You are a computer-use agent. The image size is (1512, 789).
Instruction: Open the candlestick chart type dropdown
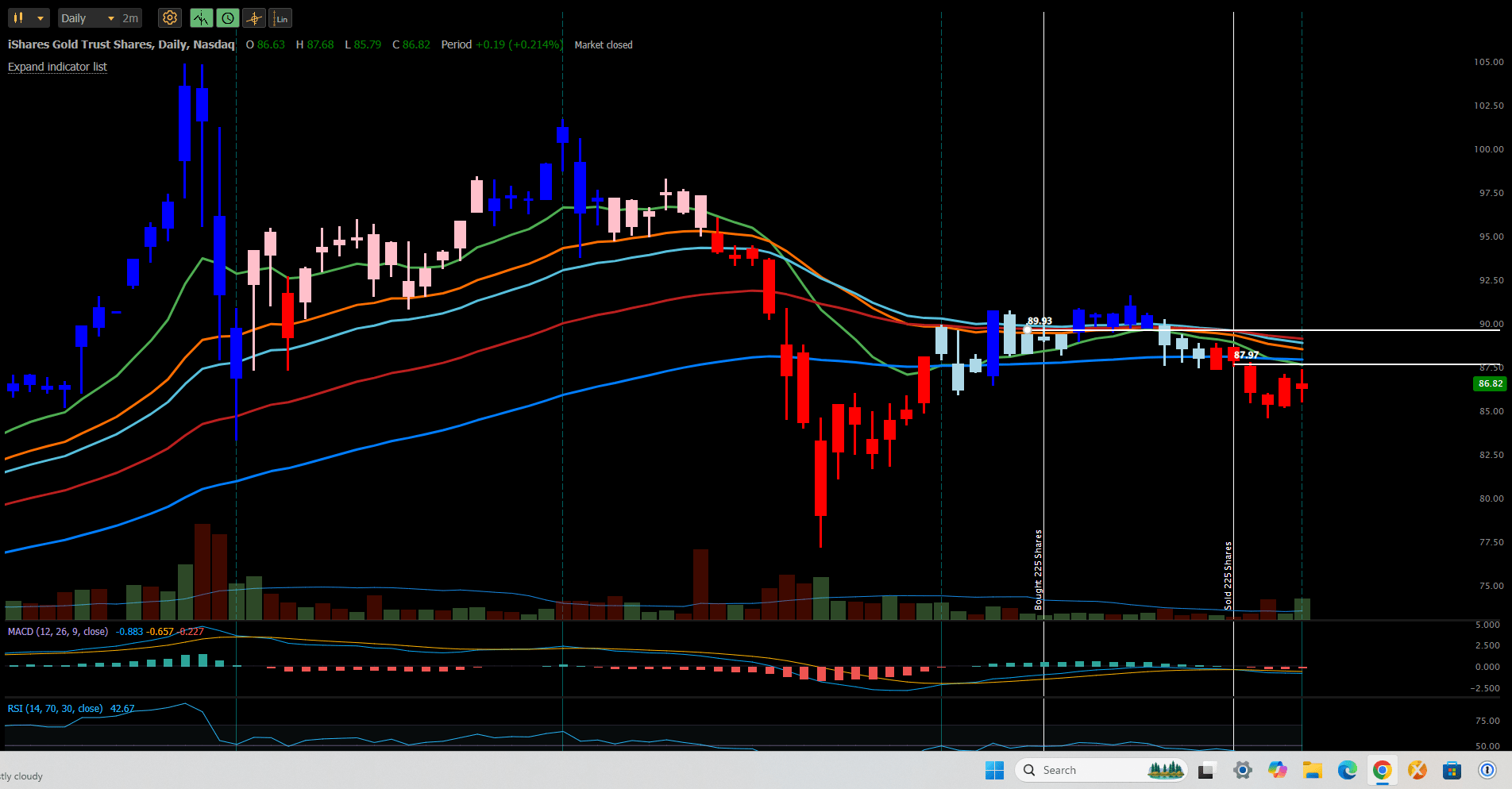[x=28, y=17]
